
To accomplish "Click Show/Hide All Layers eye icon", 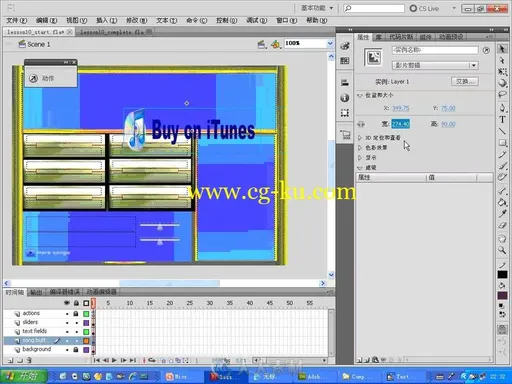I will (67, 303).
